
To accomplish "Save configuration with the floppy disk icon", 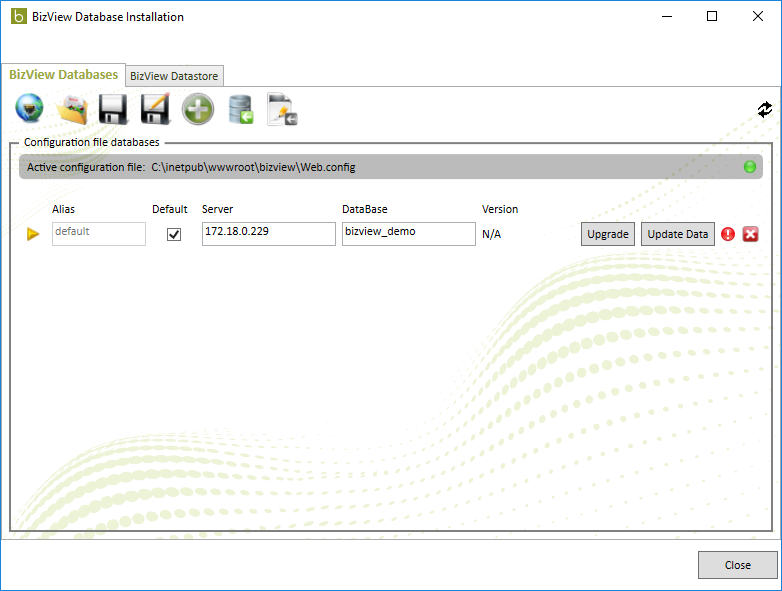I will (x=113, y=109).
